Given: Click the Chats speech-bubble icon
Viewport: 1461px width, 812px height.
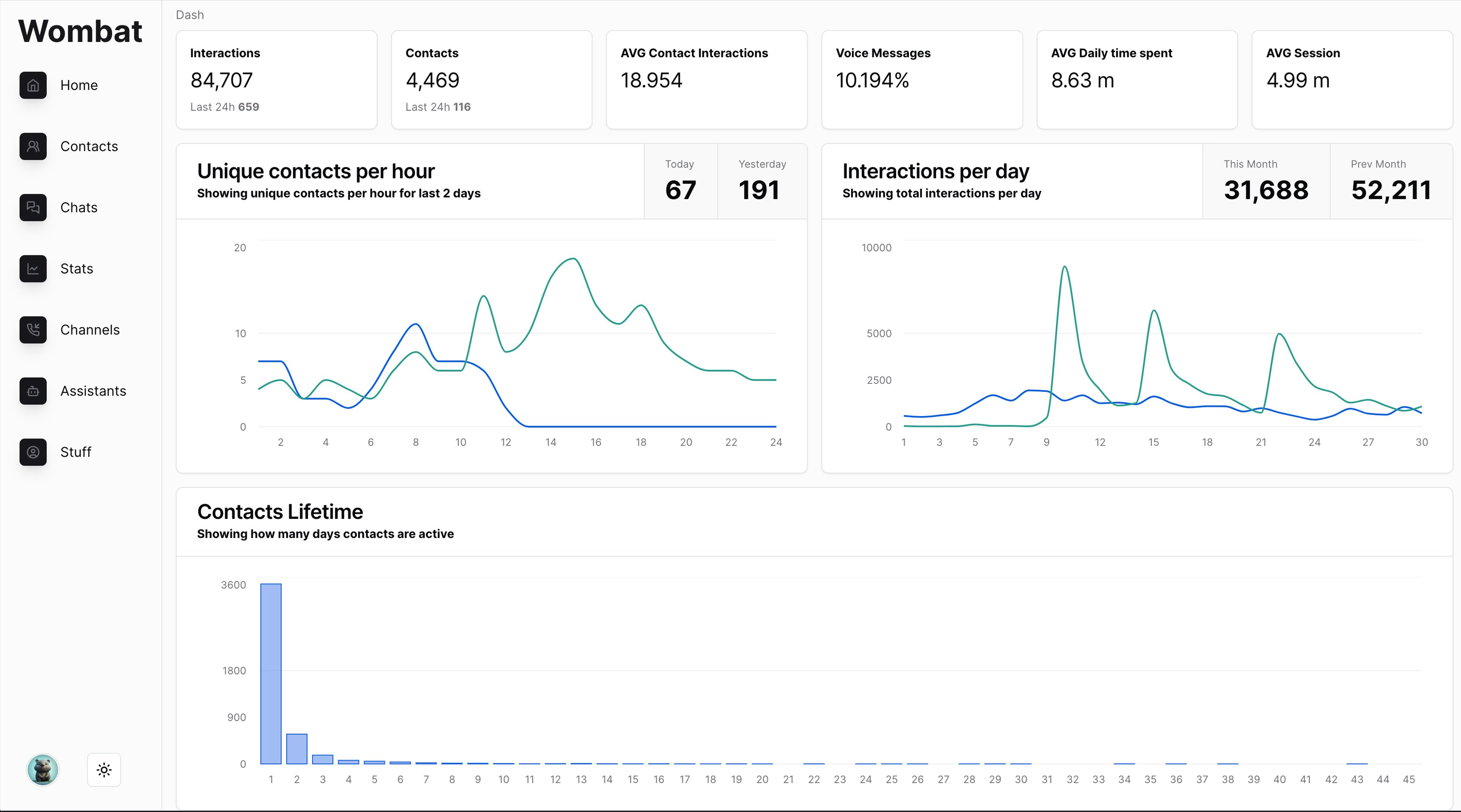Looking at the screenshot, I should pos(33,208).
